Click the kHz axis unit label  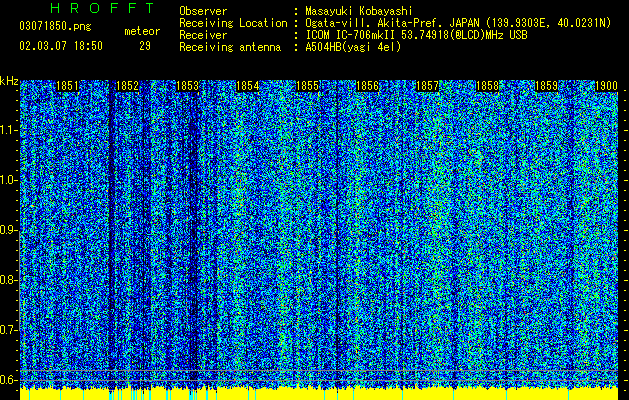point(9,81)
